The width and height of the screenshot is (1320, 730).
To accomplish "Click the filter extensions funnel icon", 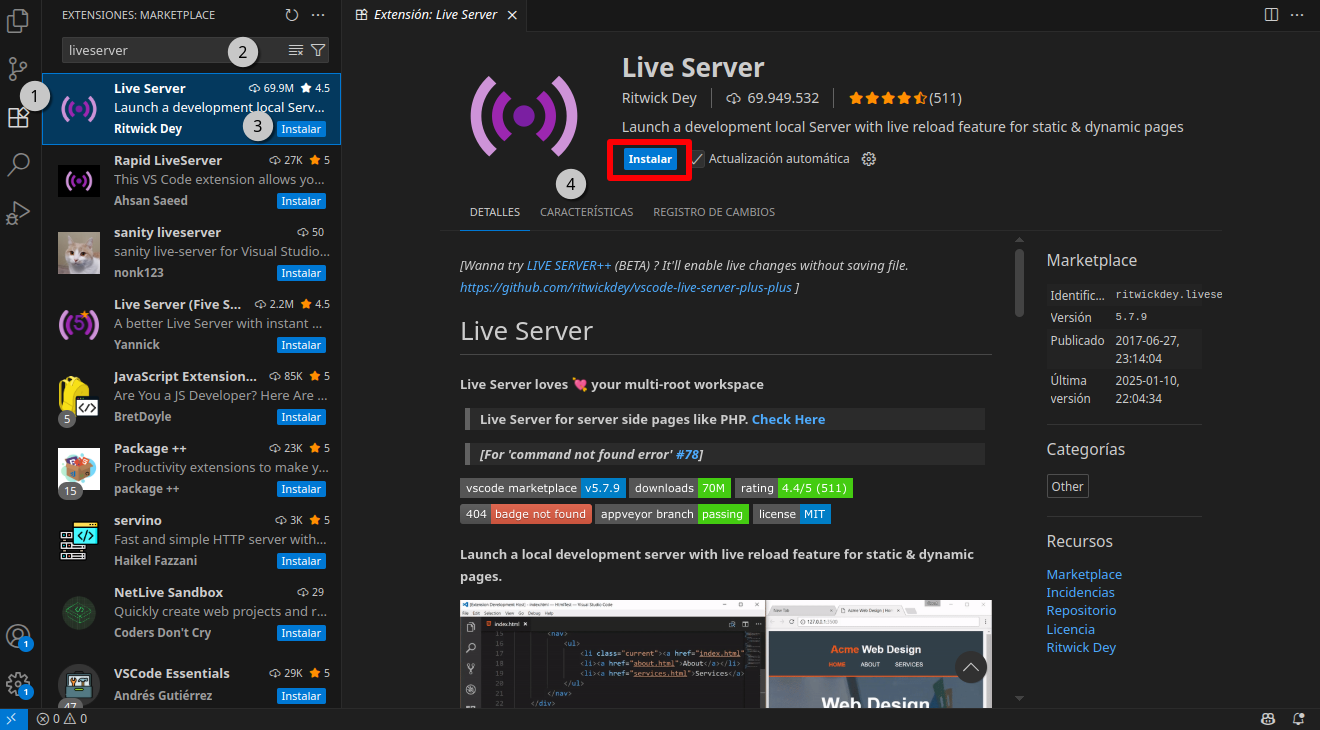I will 318,50.
